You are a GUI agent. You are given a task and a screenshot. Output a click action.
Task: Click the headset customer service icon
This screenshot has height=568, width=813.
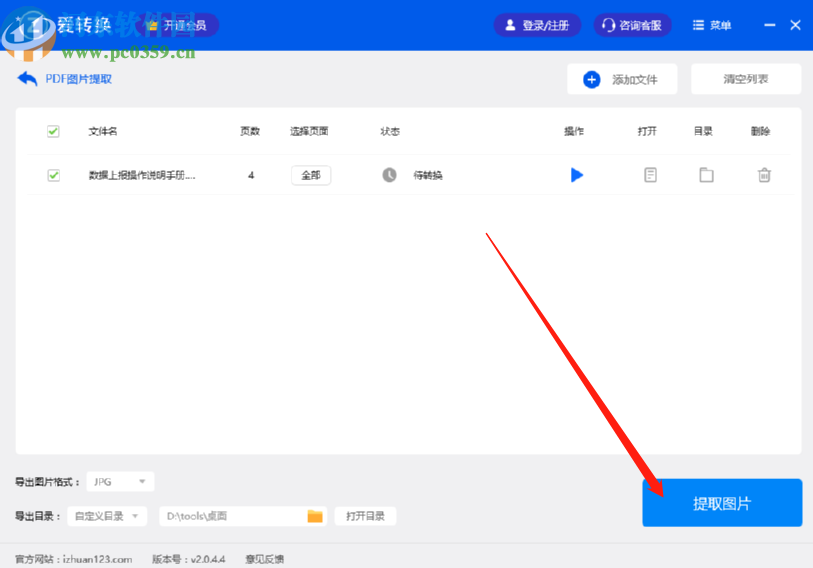[x=608, y=25]
